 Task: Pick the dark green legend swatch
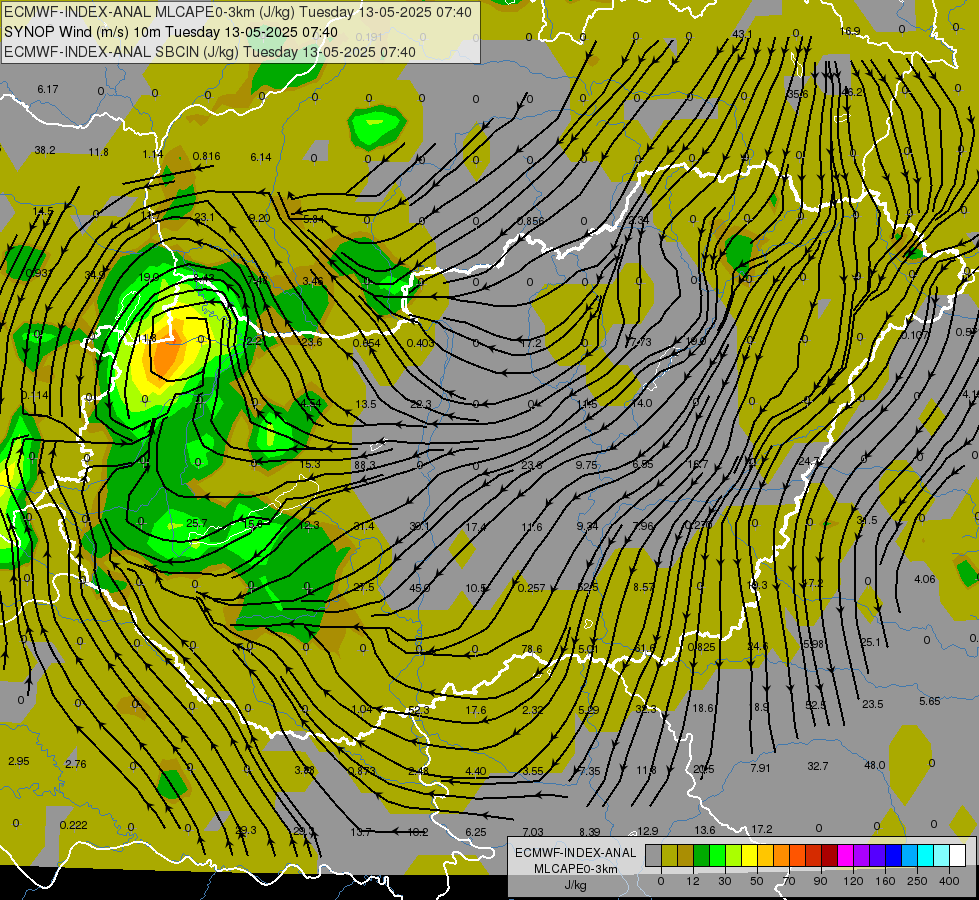click(701, 856)
